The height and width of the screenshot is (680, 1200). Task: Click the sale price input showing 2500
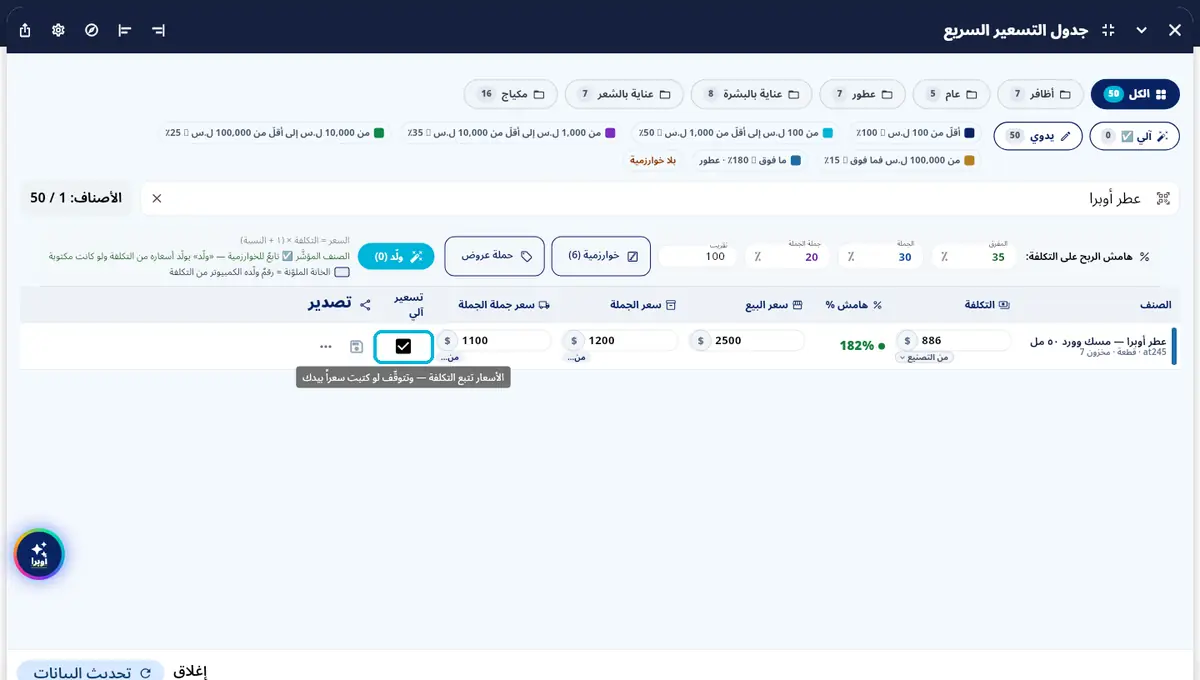(747, 340)
